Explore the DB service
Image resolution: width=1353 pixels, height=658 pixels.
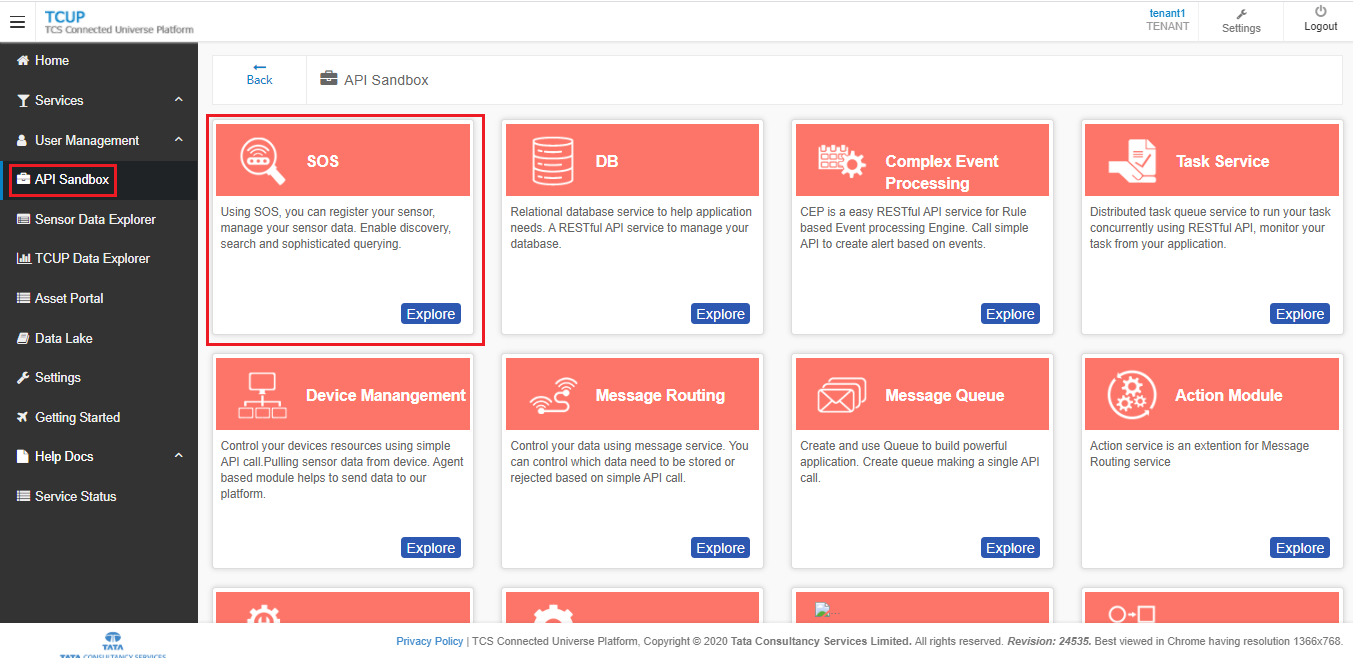click(720, 314)
